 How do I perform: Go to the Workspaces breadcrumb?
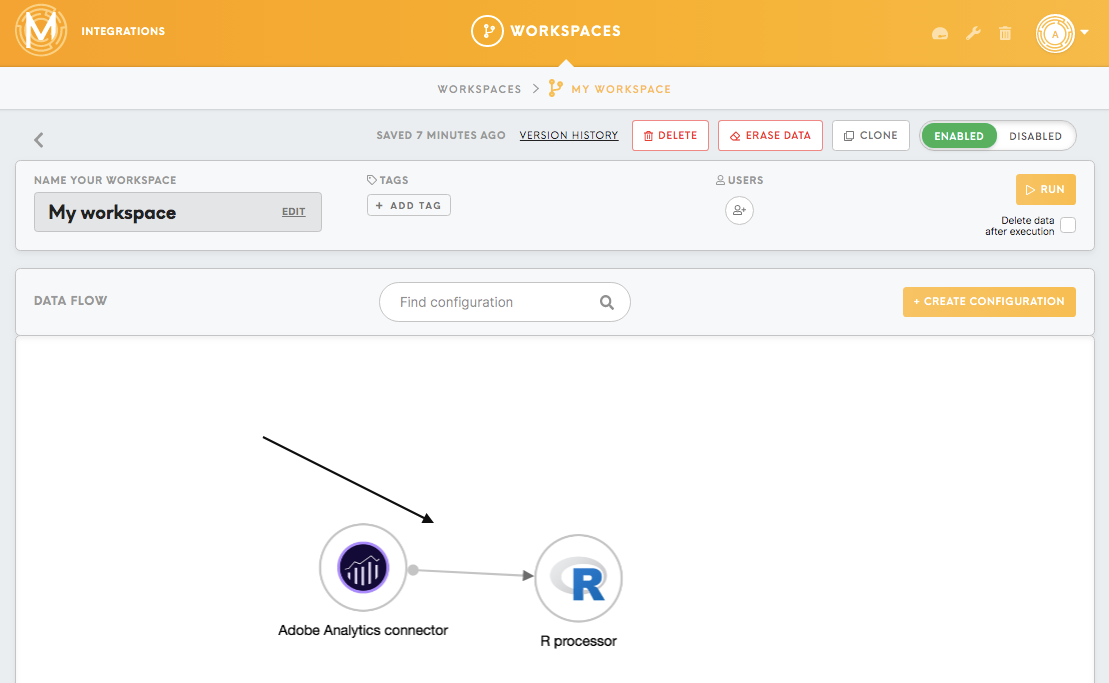pos(479,89)
